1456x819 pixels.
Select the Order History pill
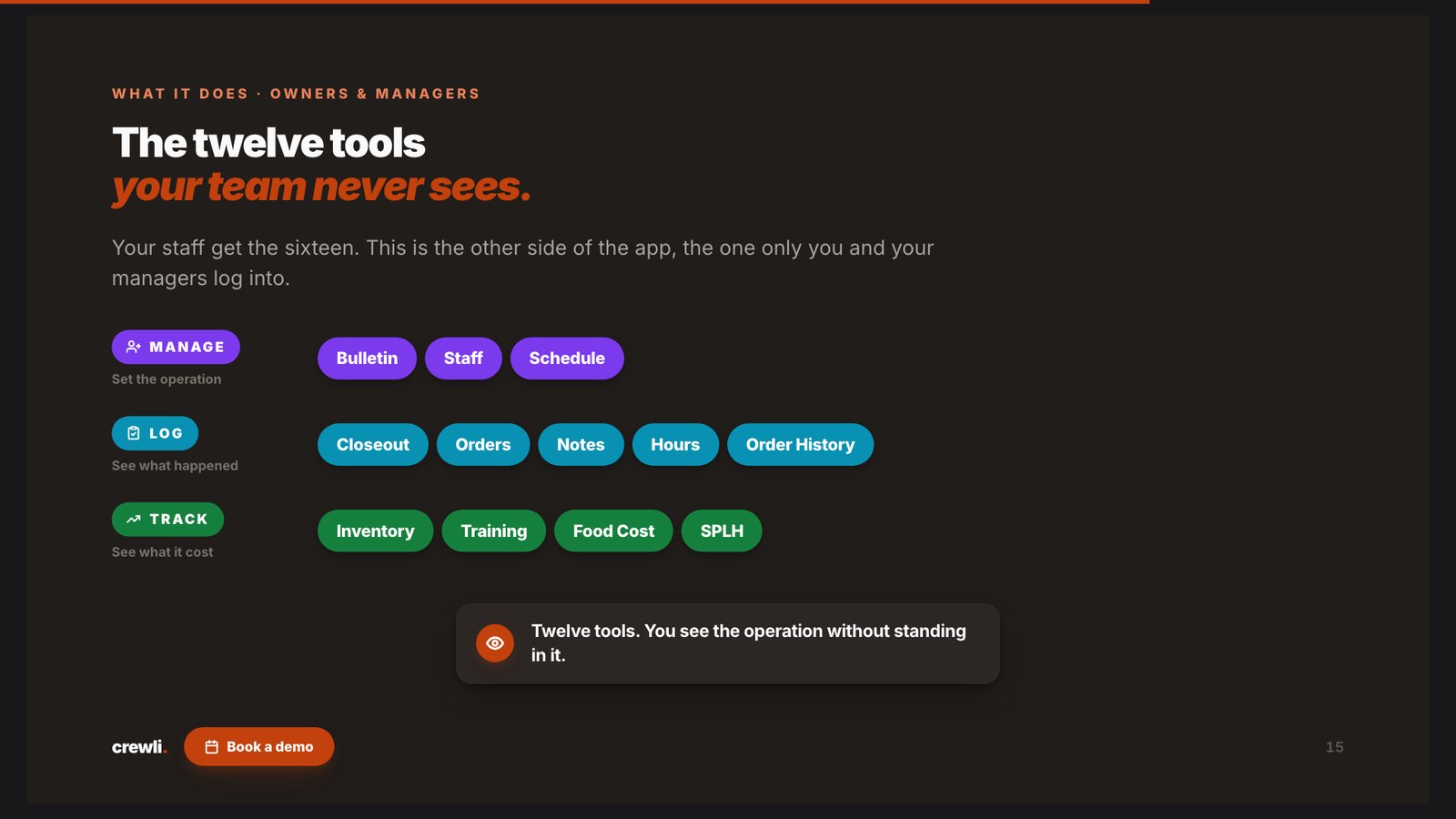coord(801,445)
